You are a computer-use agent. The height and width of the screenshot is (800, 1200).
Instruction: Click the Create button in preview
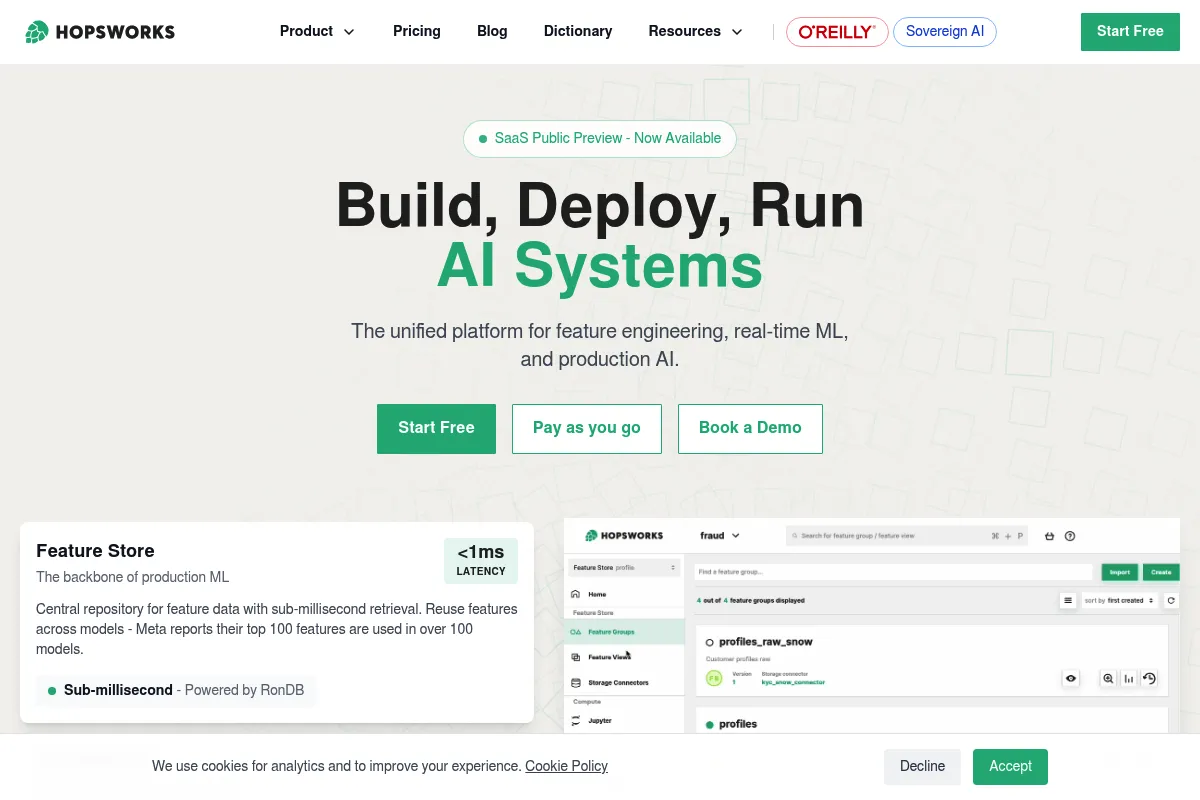tap(1161, 572)
